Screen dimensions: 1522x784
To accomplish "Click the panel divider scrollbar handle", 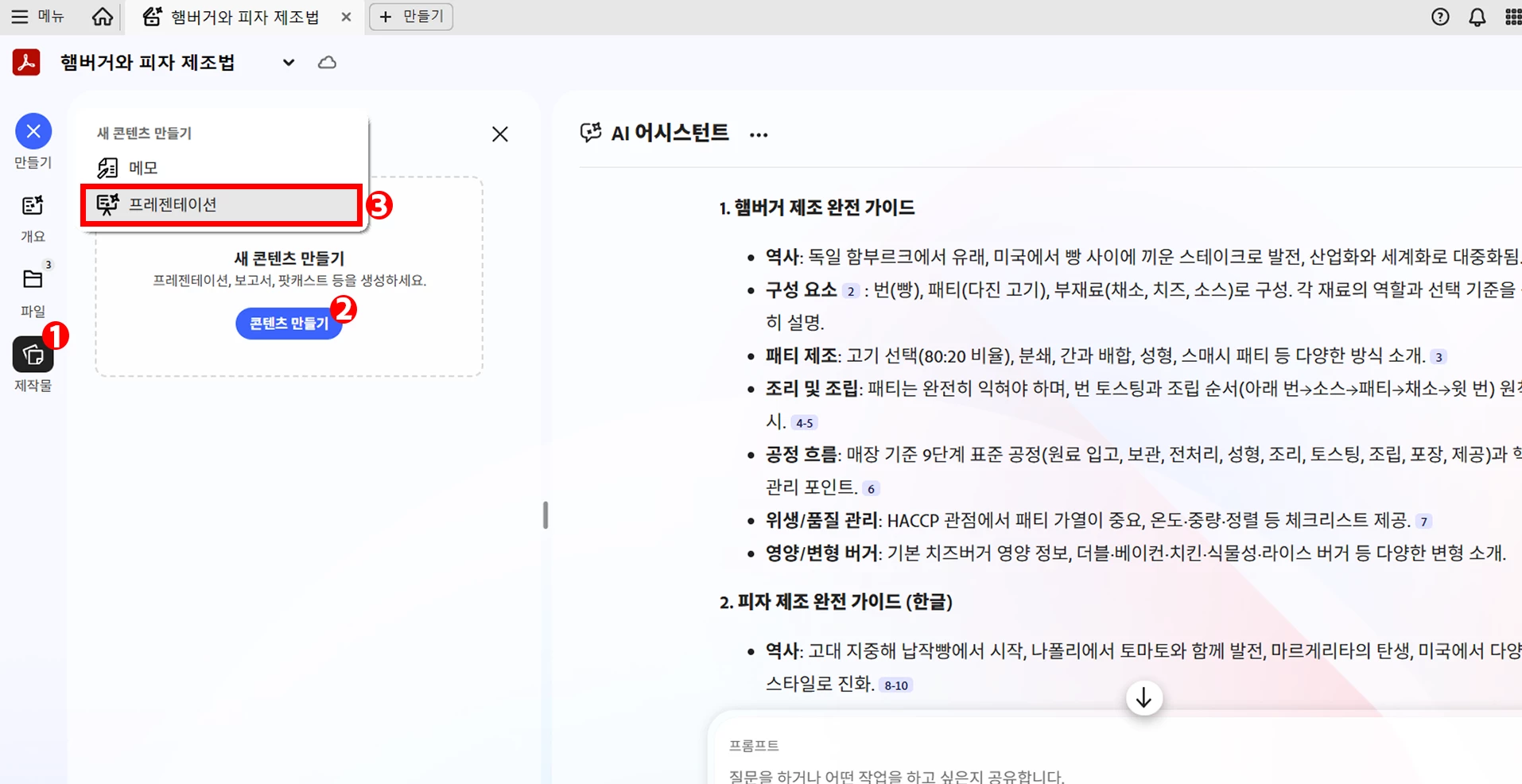I will tap(546, 515).
